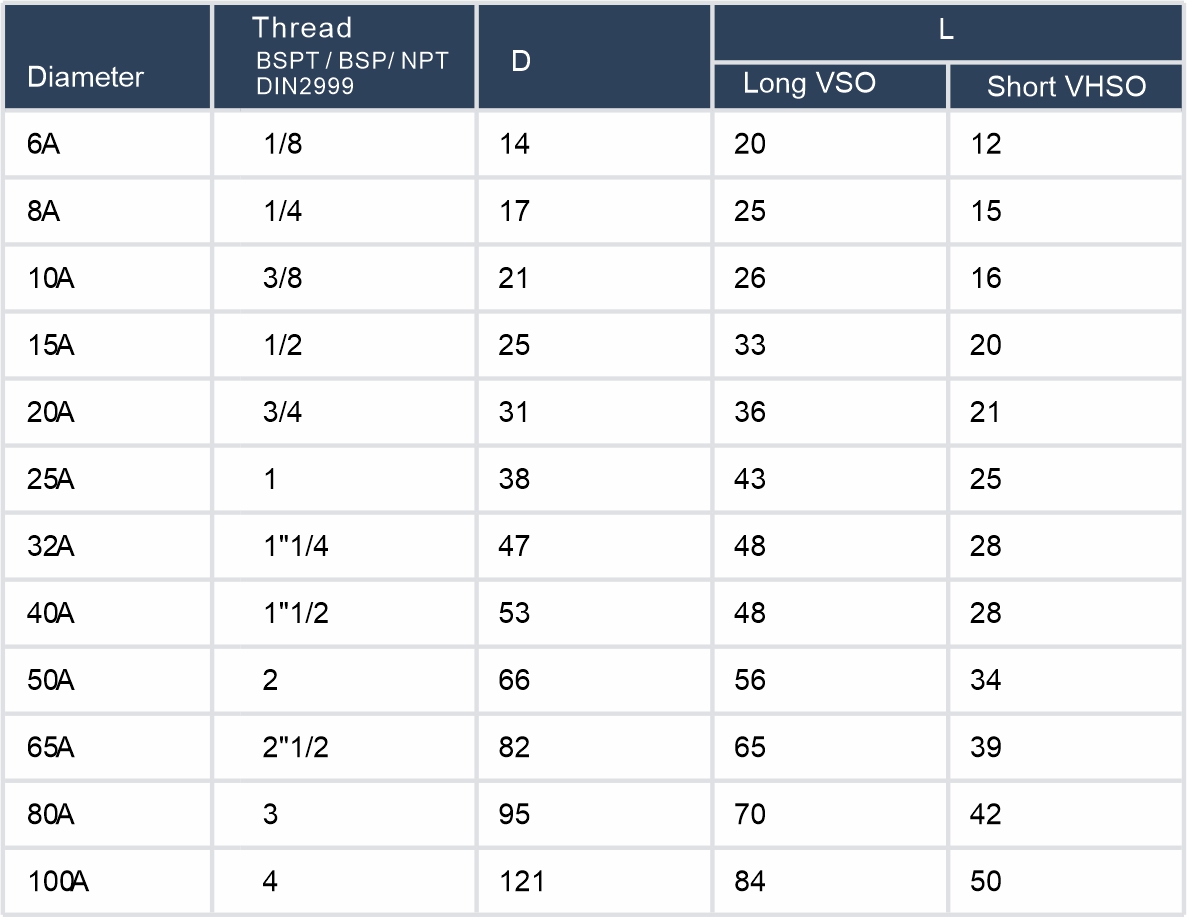Click the L header cell
This screenshot has height=917, width=1187.
[946, 30]
